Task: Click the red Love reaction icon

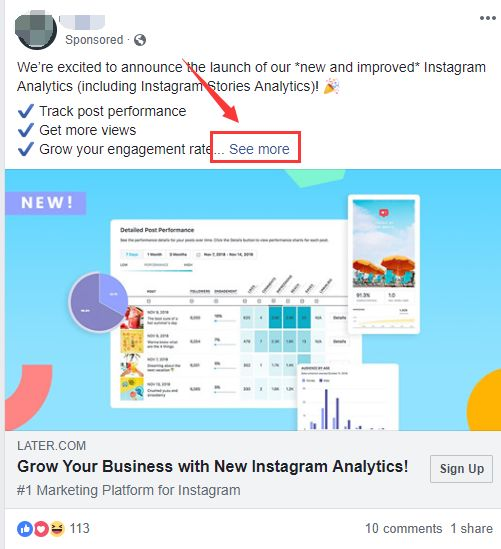Action: 41,529
